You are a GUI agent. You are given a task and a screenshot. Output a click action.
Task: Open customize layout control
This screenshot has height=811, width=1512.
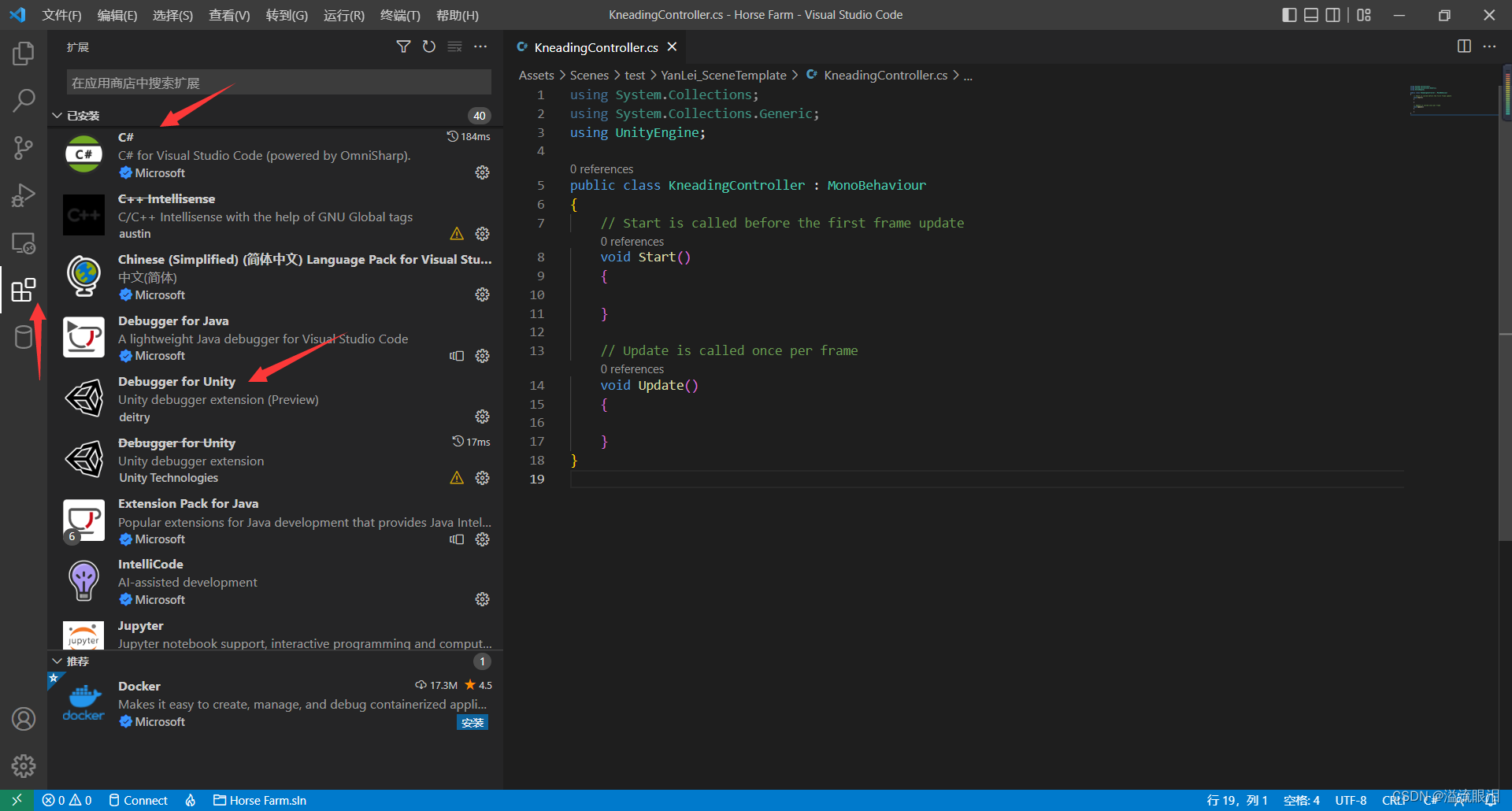tap(1364, 15)
